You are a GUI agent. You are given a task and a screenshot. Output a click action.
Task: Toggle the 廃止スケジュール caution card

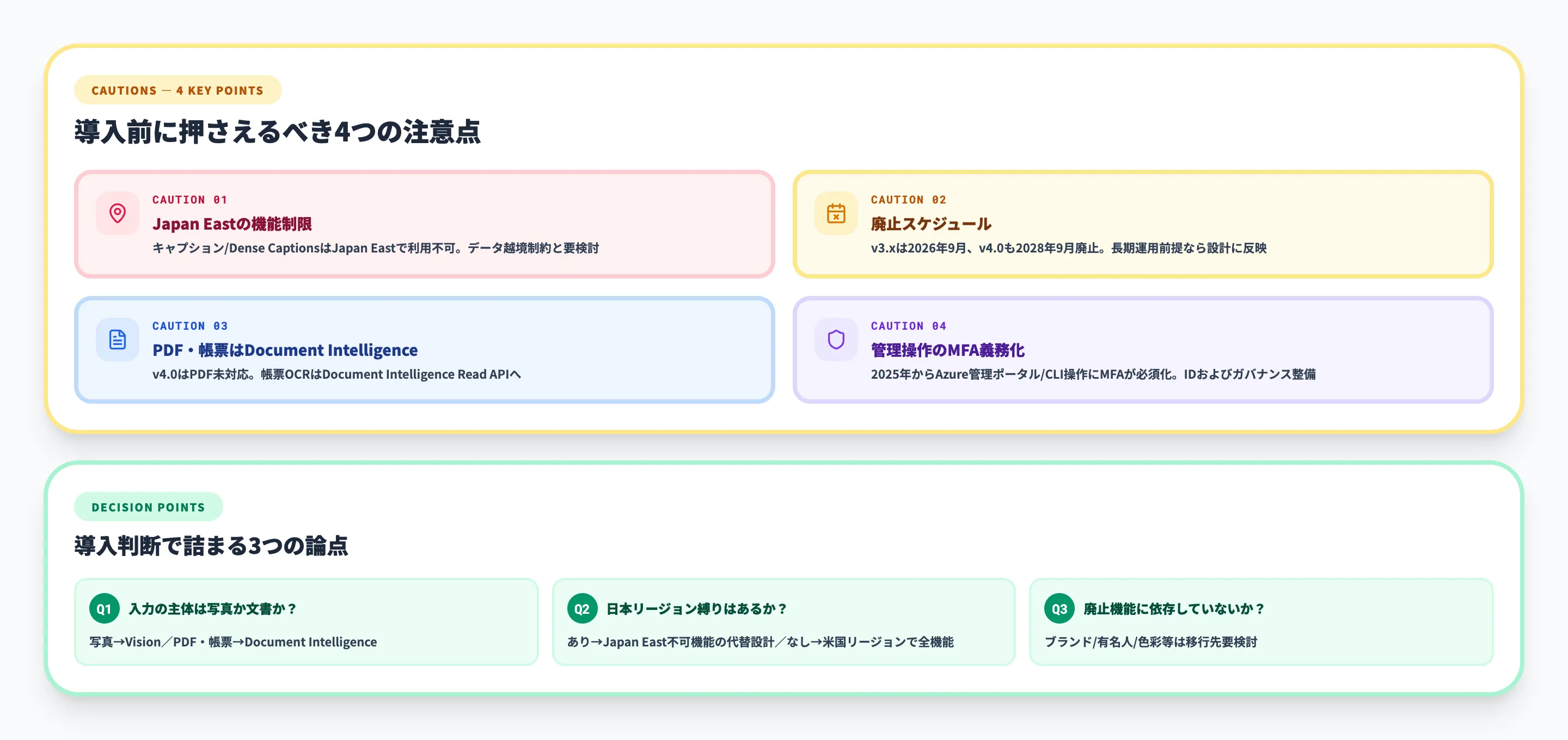click(1144, 225)
